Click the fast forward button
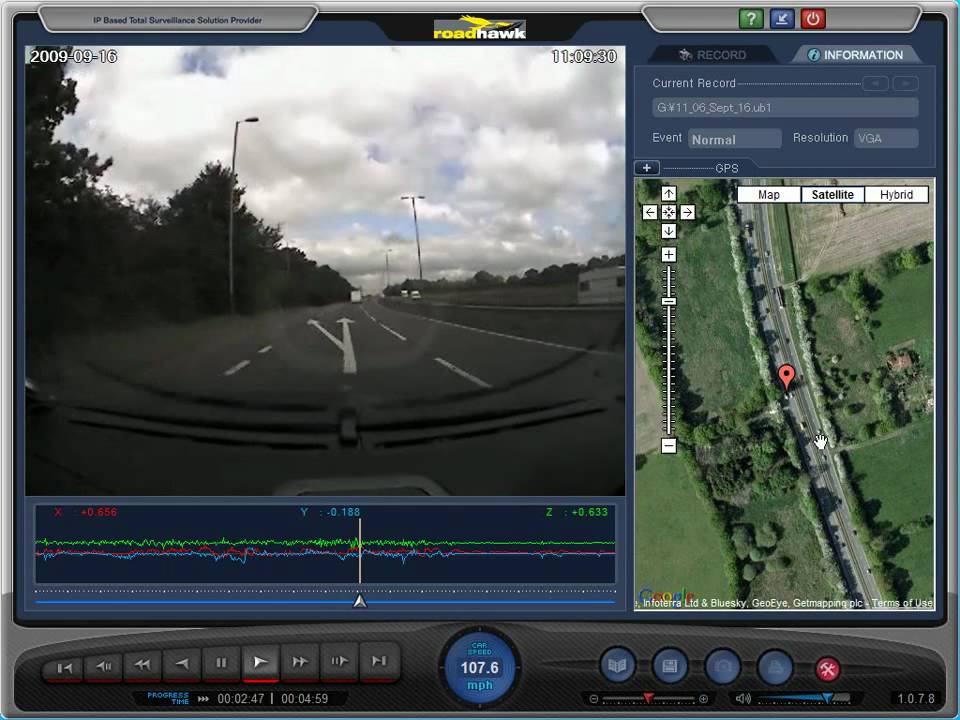The image size is (960, 720). [299, 662]
